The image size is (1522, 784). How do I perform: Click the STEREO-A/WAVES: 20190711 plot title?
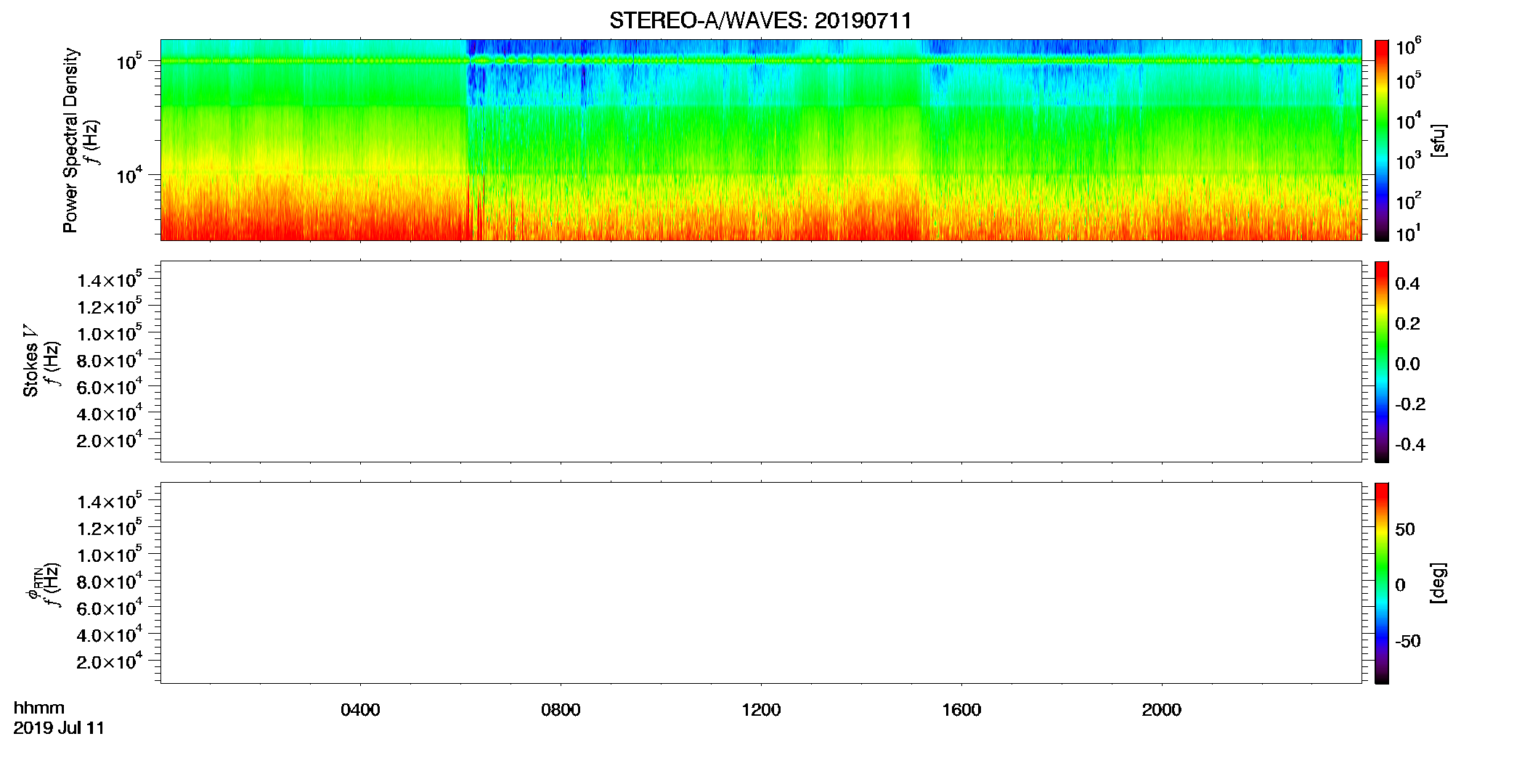click(760, 20)
